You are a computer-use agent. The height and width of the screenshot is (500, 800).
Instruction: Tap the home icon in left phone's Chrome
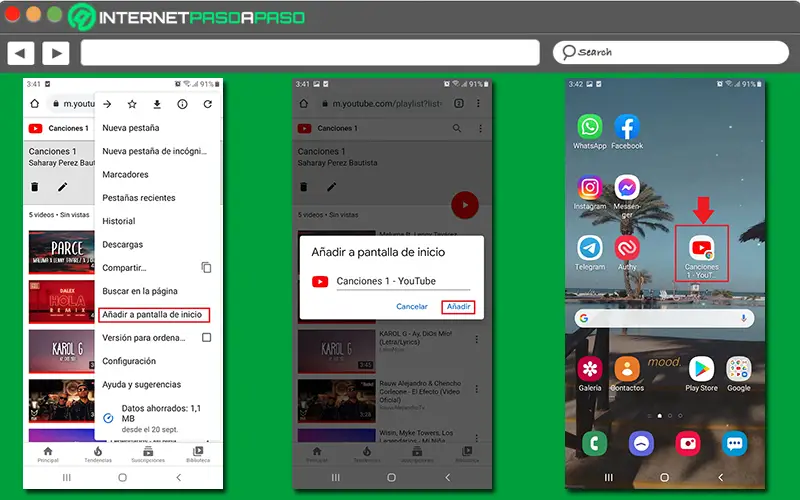(x=35, y=104)
